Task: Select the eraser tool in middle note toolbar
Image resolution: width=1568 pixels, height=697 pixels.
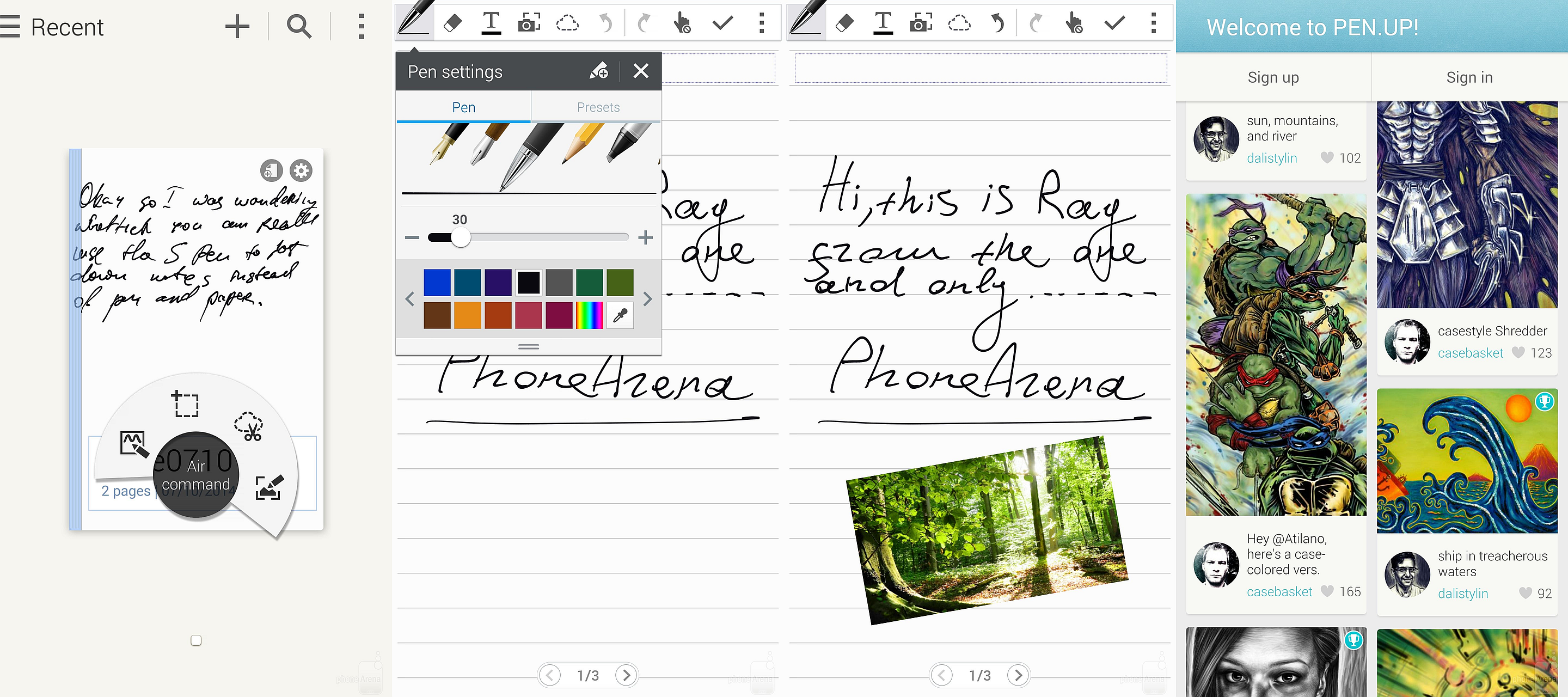Action: tap(452, 23)
